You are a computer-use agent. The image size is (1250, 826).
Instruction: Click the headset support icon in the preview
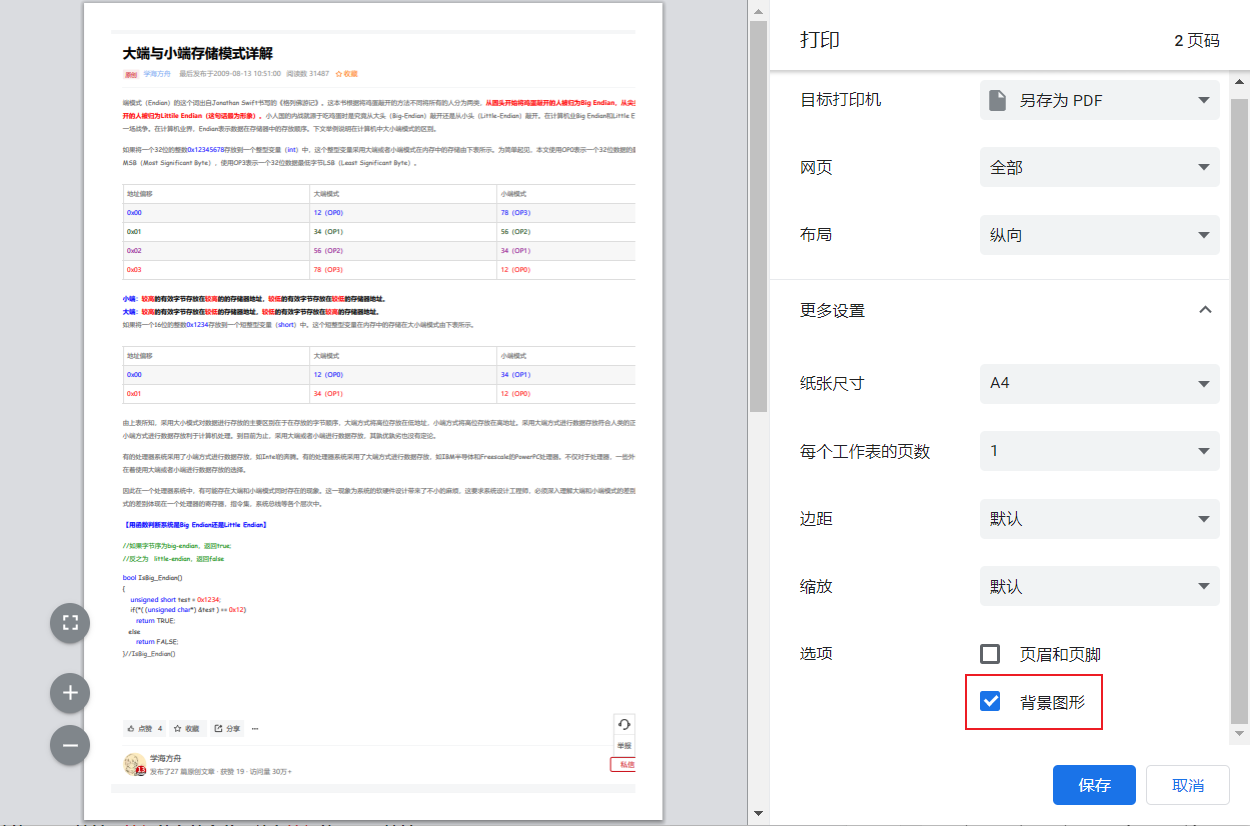pos(624,725)
